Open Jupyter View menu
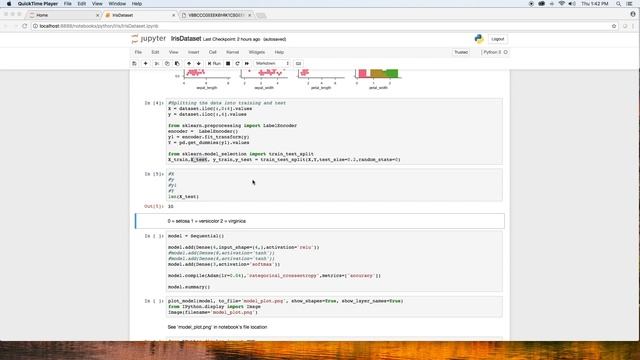640x360 pixels. click(x=173, y=52)
